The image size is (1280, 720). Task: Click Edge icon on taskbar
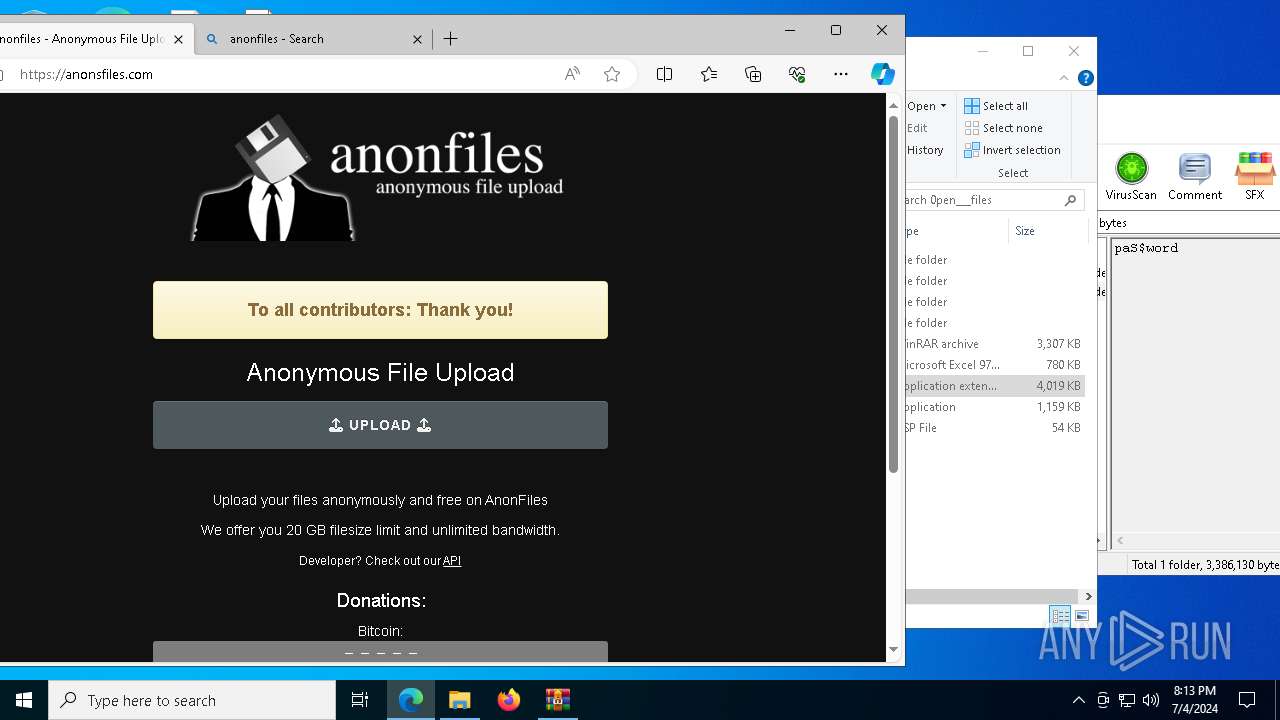coord(411,700)
